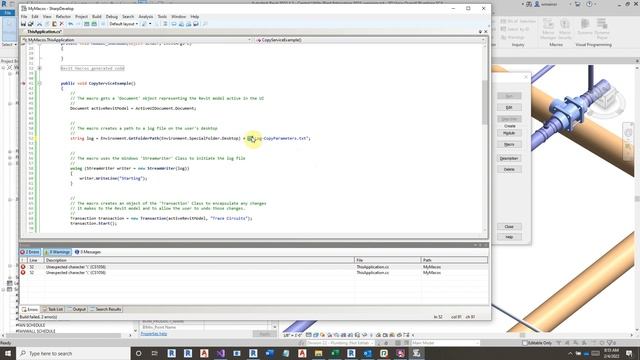Open the CopyServiceExample() member dropdown
The image size is (640, 360).
370,40
